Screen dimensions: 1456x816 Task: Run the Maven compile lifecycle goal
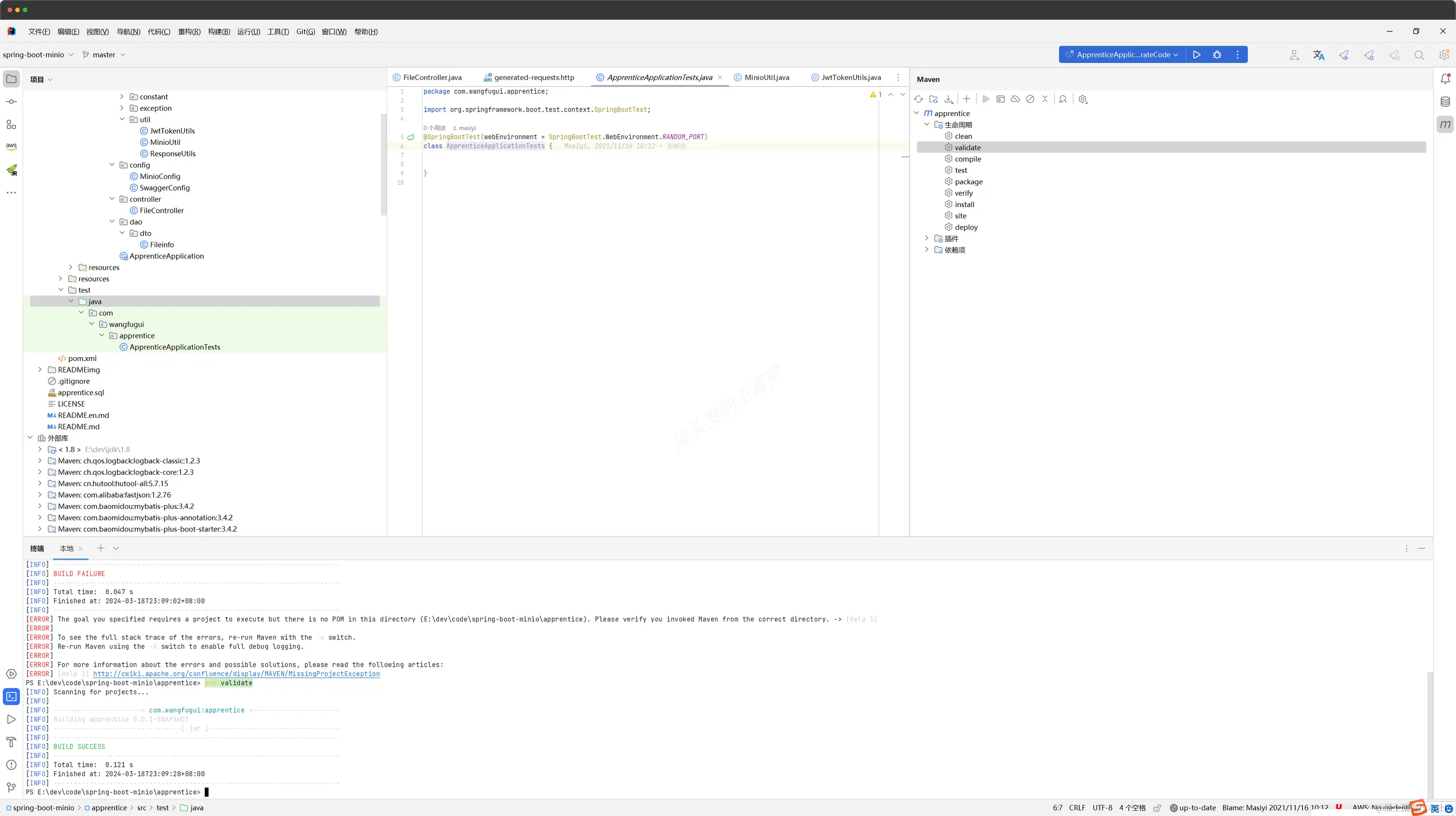pyautogui.click(x=968, y=159)
